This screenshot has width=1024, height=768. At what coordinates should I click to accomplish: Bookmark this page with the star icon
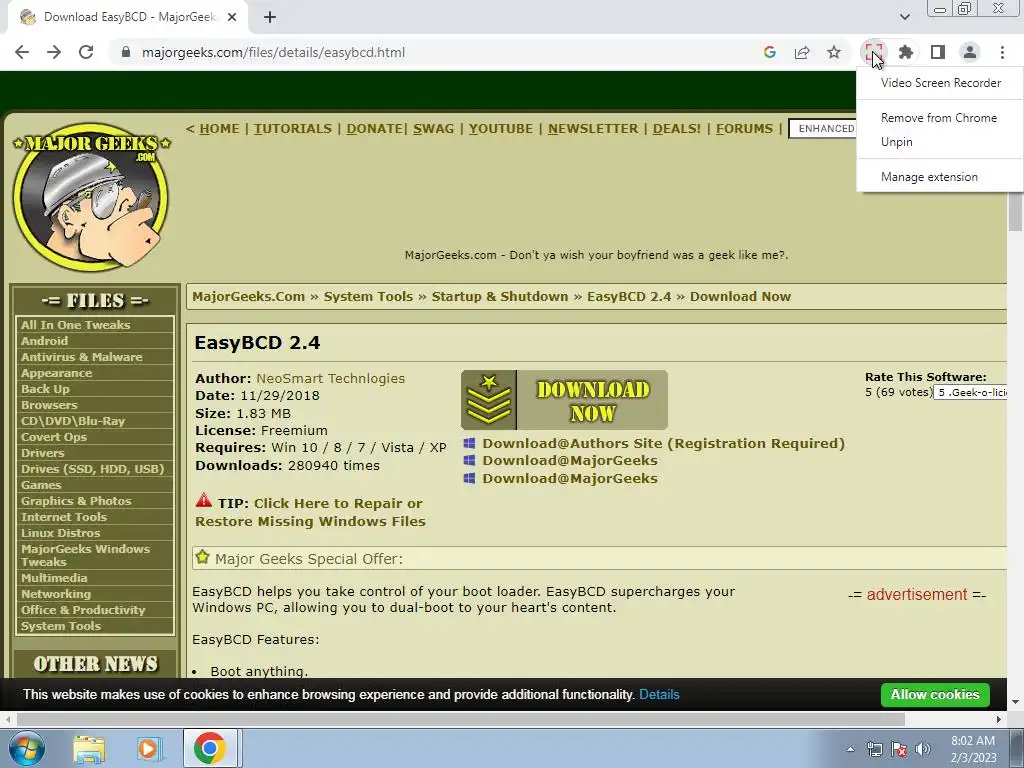[x=834, y=52]
